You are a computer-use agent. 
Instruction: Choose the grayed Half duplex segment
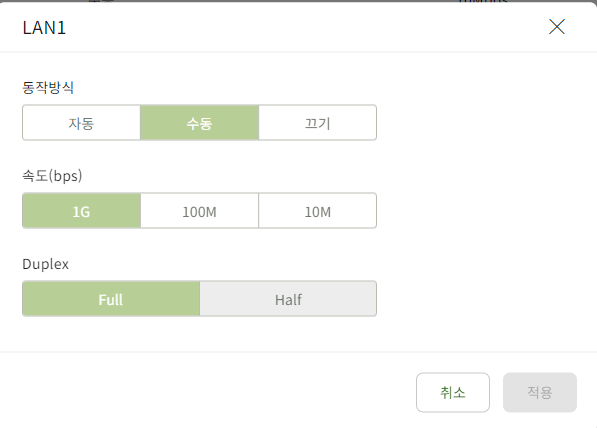tap(288, 299)
